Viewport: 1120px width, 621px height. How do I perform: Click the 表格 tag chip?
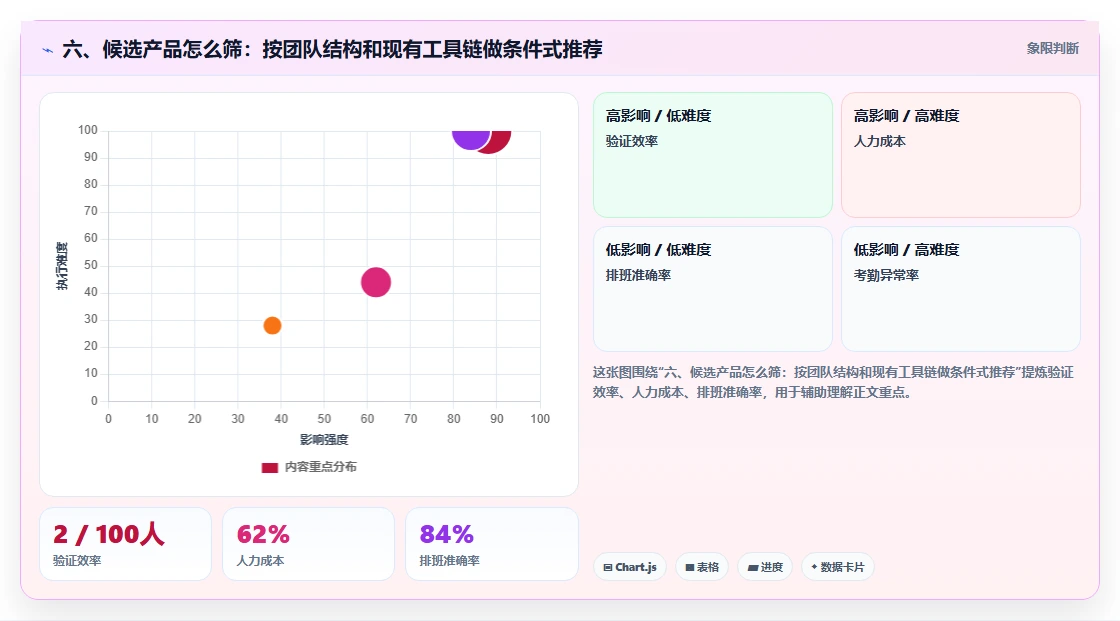point(702,567)
